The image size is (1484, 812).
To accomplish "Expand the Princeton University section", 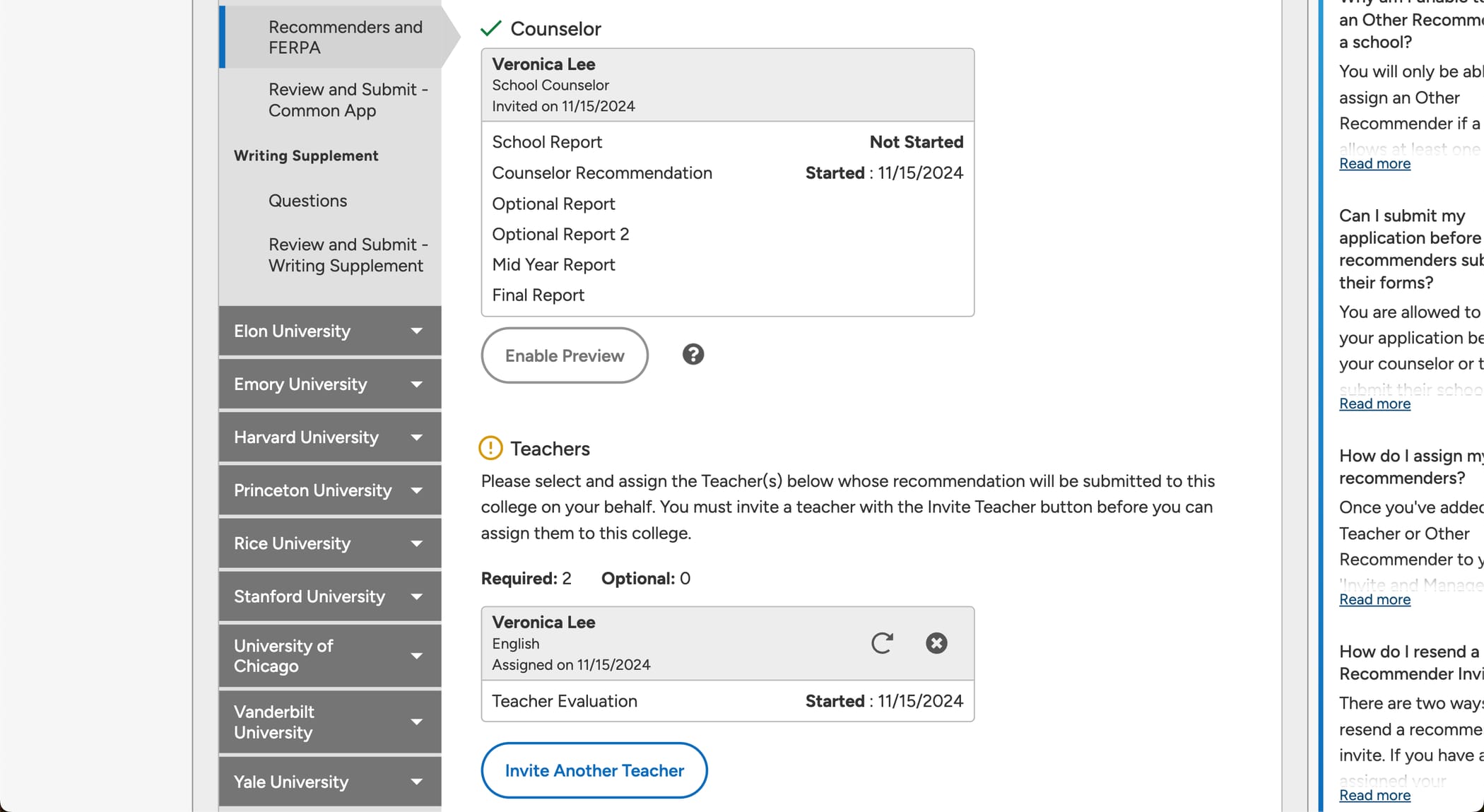I will 330,490.
